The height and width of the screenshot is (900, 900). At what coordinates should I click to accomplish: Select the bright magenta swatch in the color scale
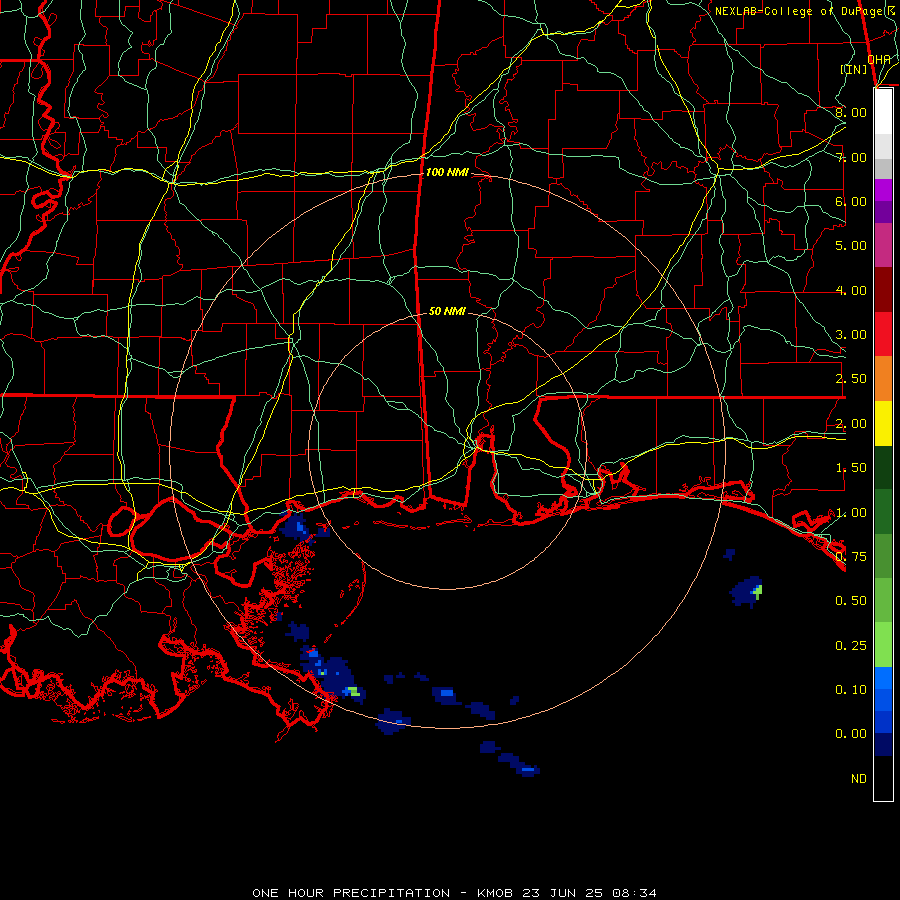[883, 190]
